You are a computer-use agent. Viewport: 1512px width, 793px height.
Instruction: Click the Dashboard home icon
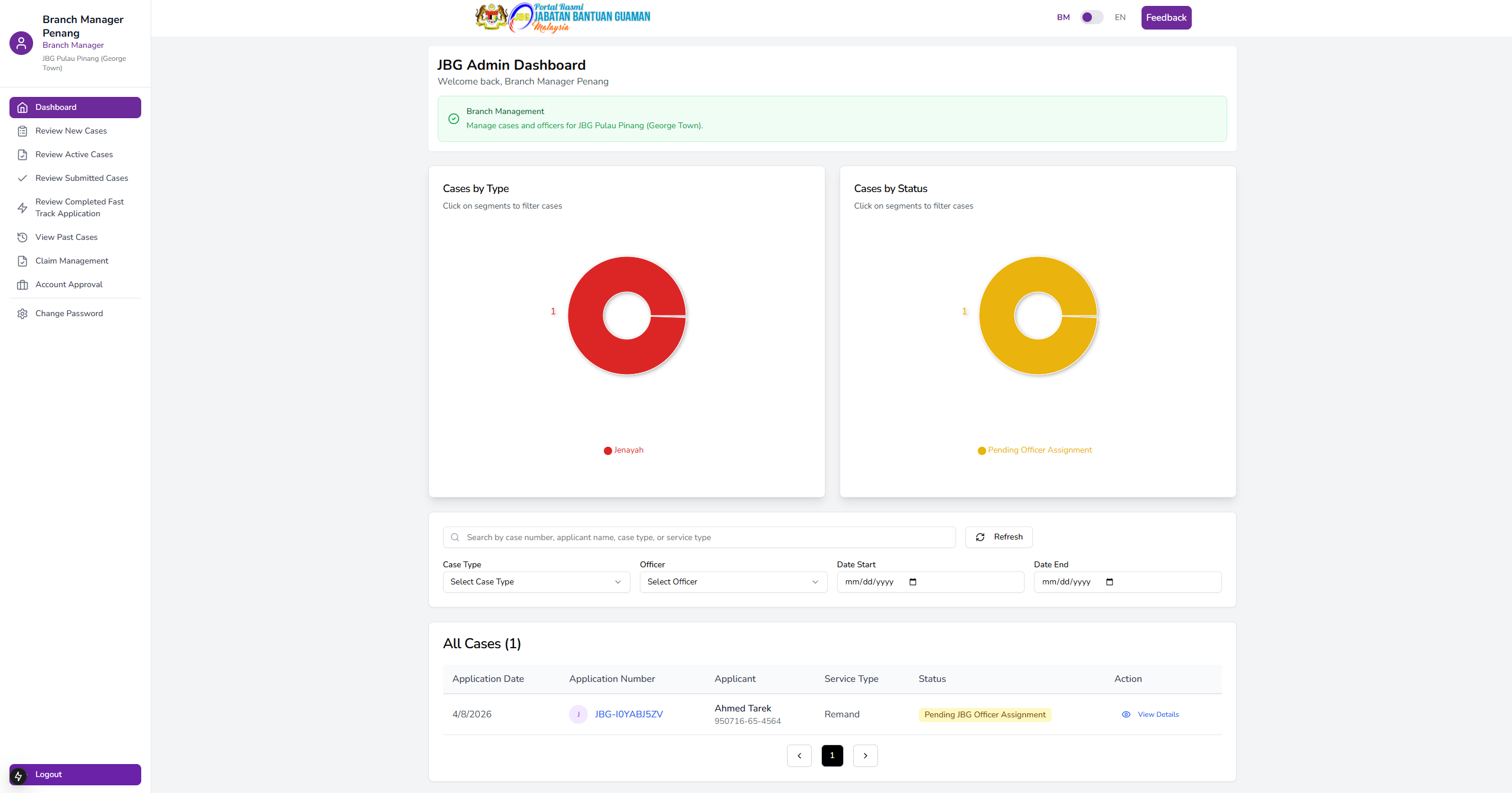click(x=22, y=108)
